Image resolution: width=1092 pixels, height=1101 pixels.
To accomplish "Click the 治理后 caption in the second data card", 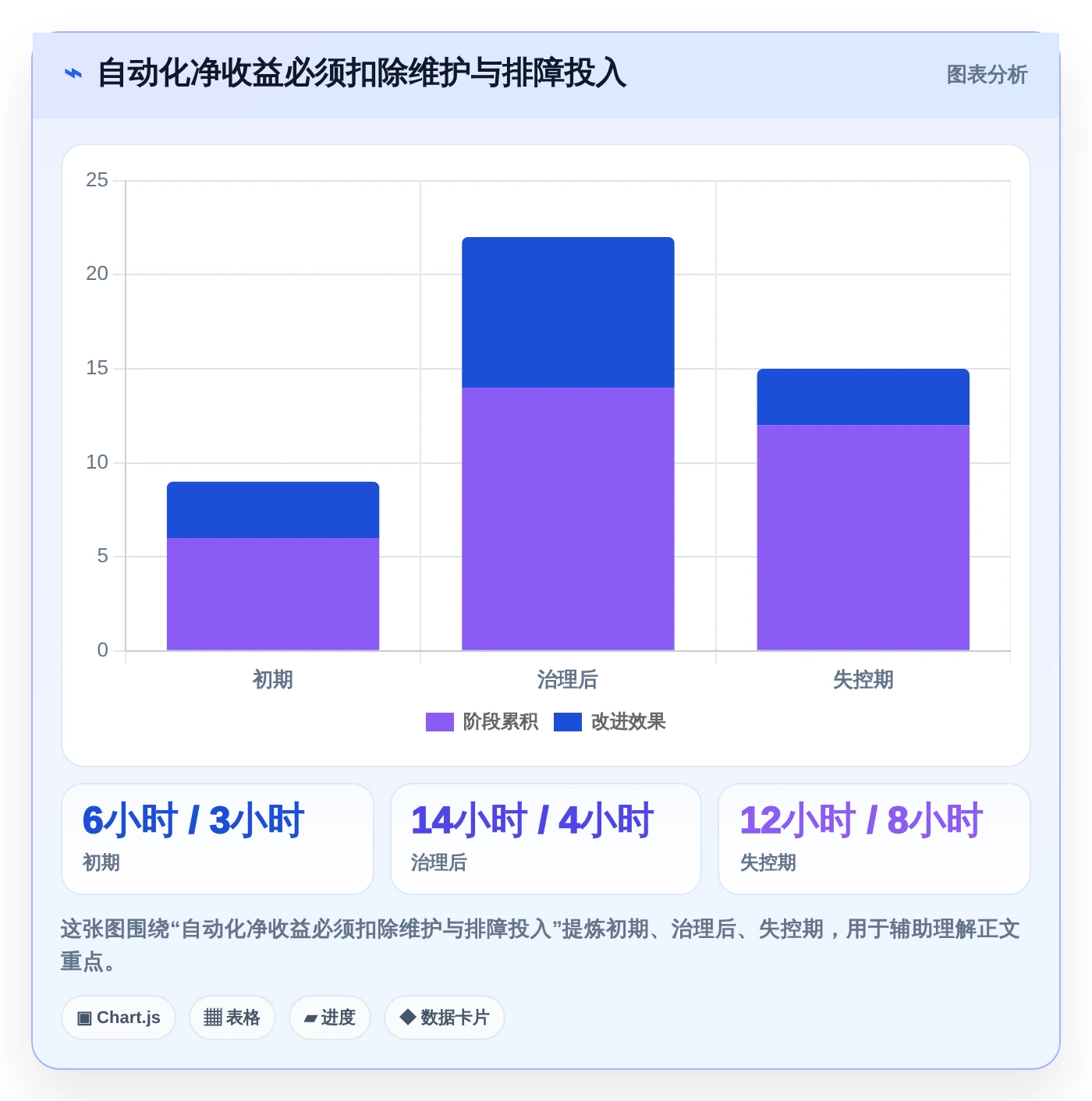I will pyautogui.click(x=439, y=862).
